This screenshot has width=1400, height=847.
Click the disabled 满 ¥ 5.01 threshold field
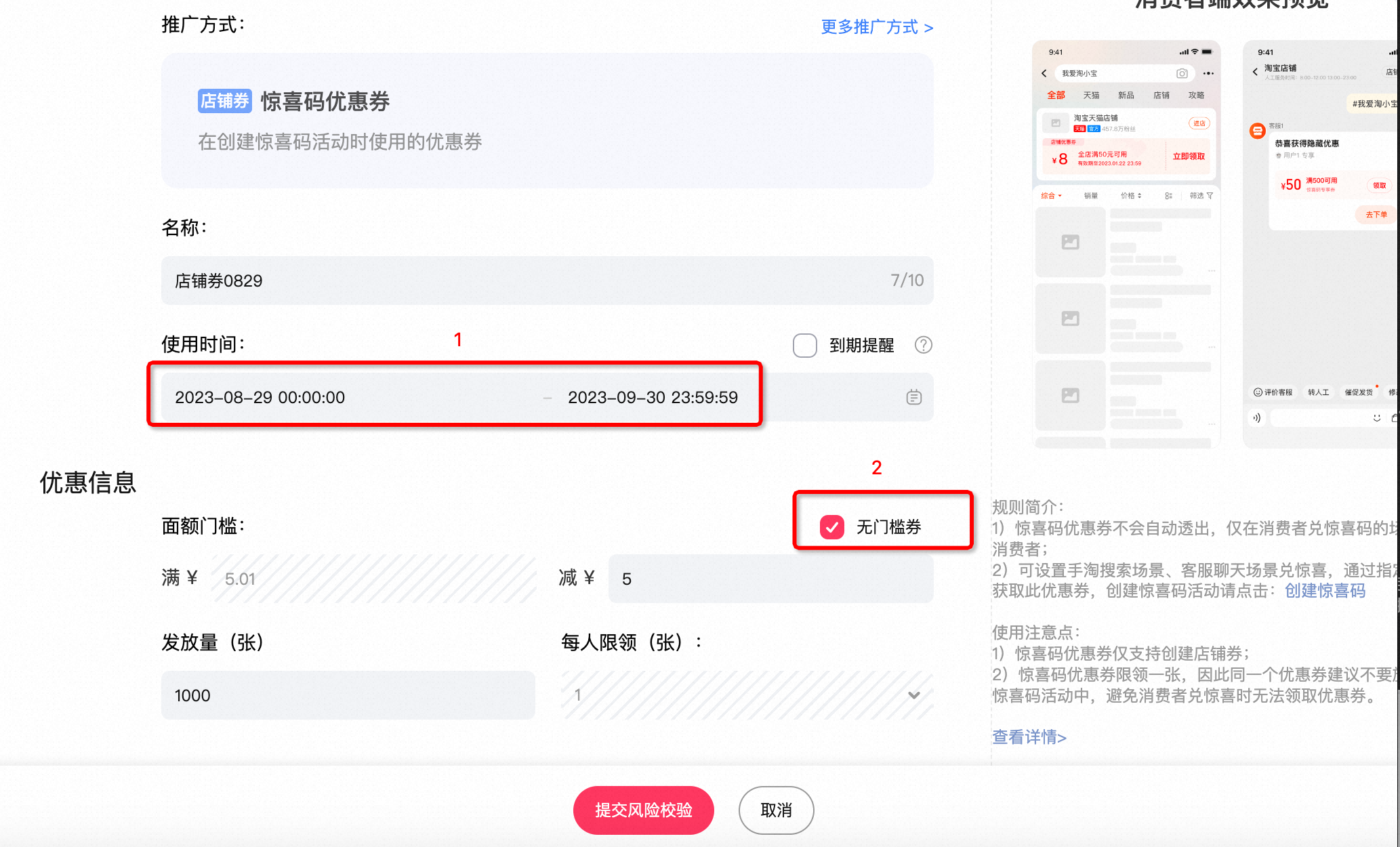point(373,579)
